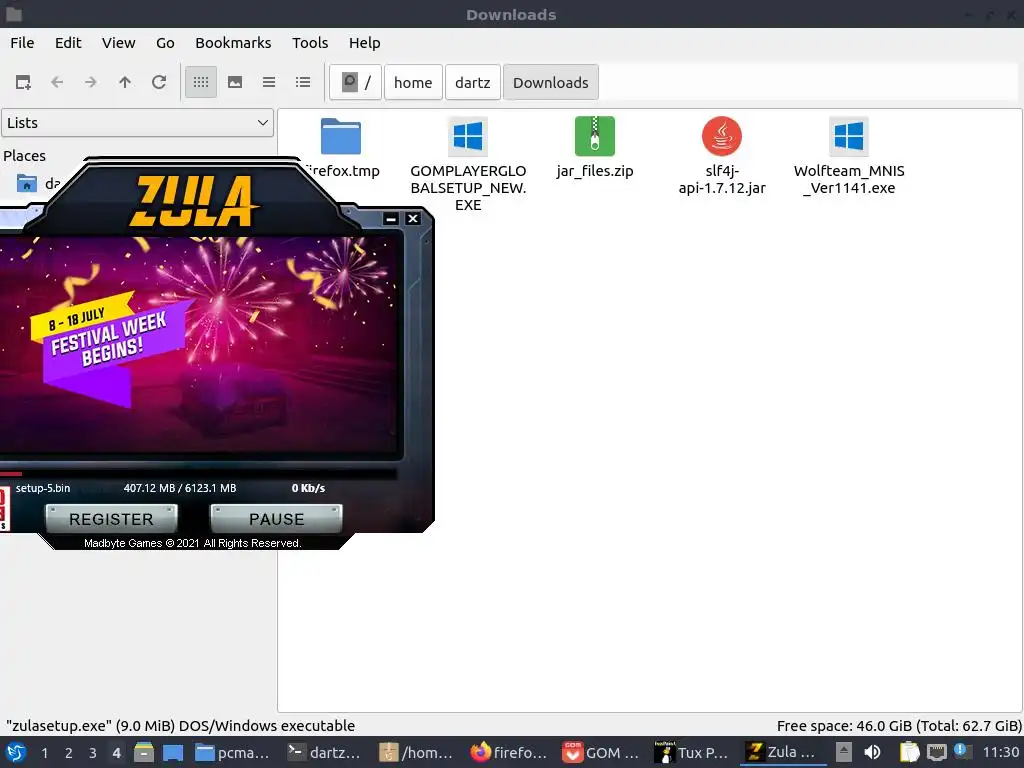Switch to detailed list view mode
The image size is (1024, 768).
303,82
